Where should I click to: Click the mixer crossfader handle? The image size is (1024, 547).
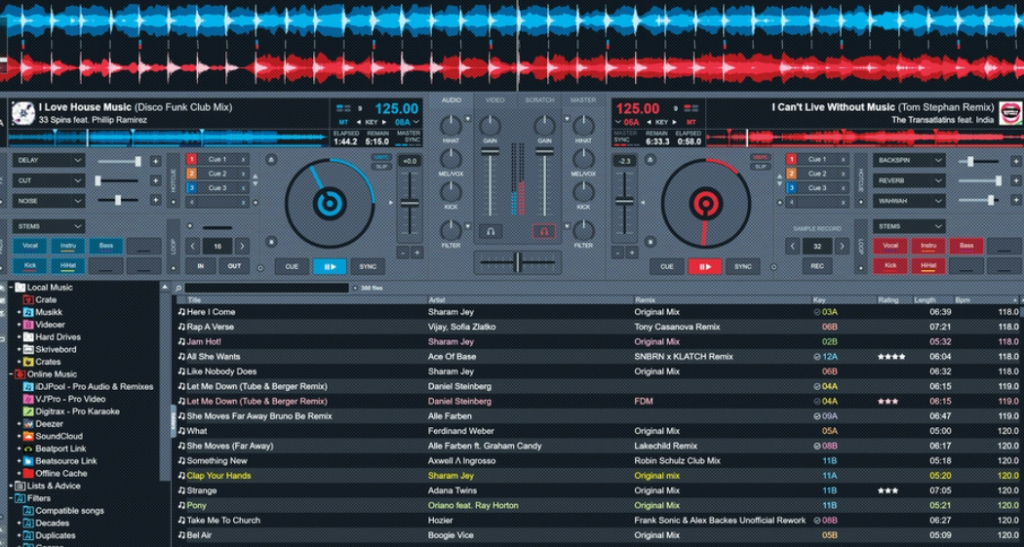tap(517, 262)
